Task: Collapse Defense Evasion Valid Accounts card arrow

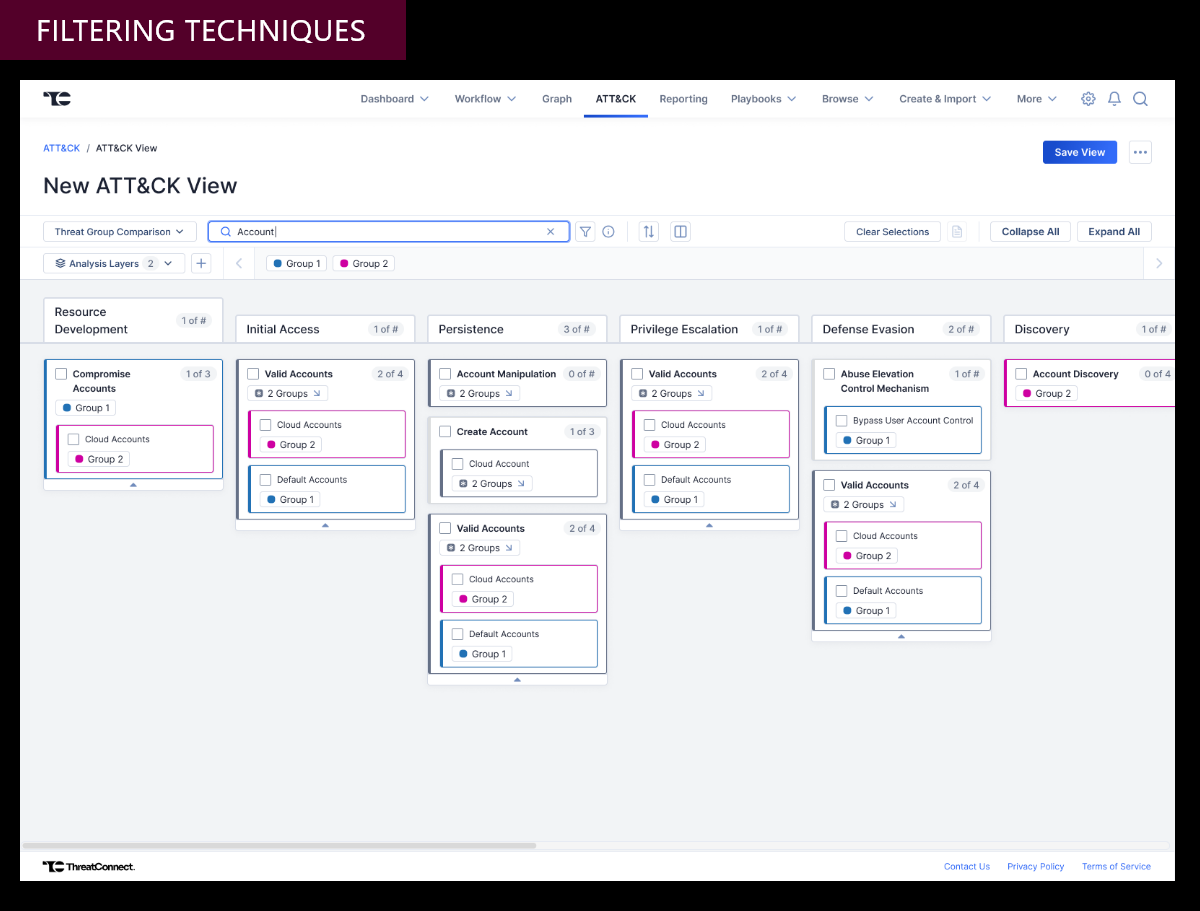Action: pos(901,636)
